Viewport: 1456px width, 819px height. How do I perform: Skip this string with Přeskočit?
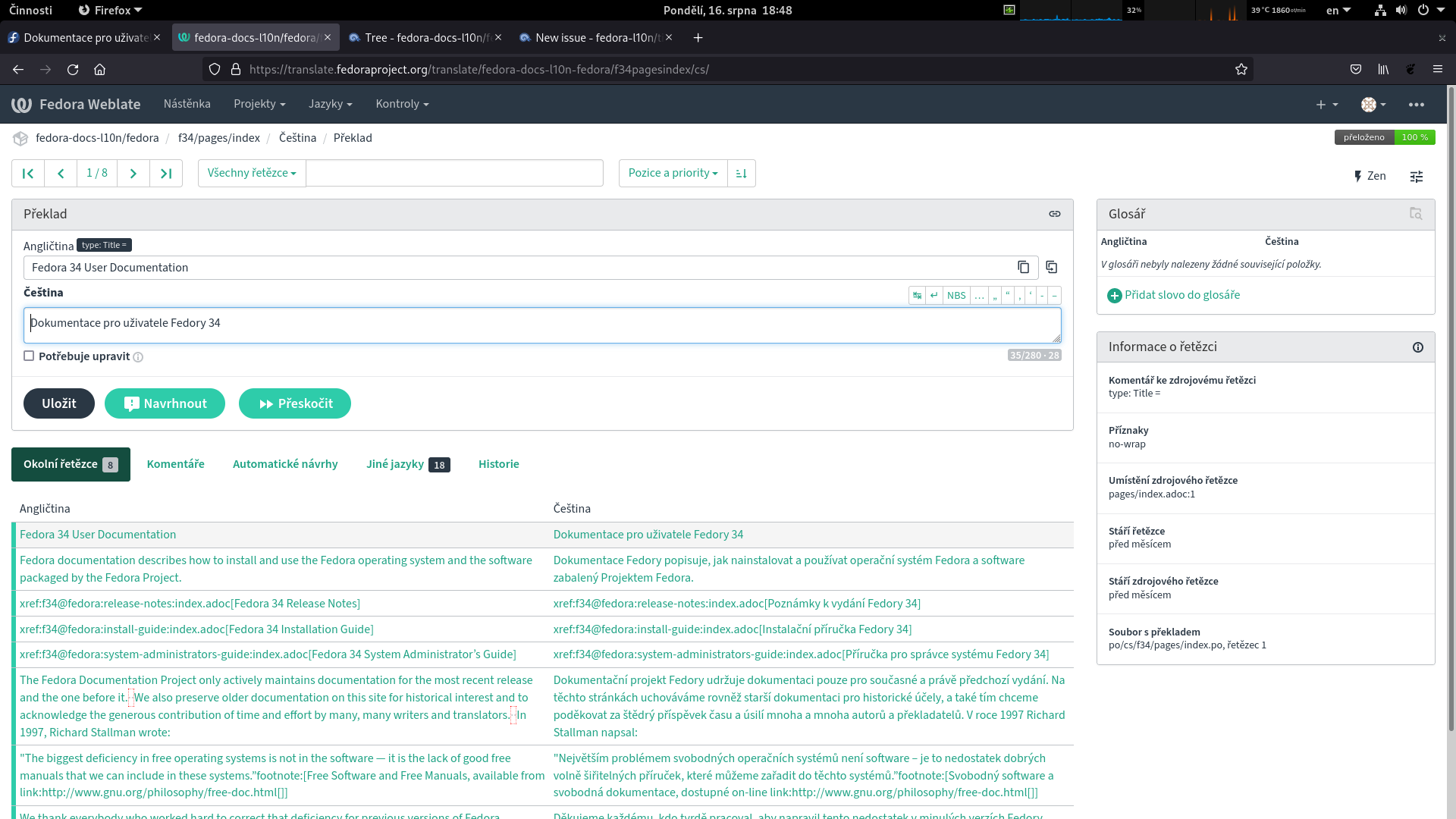295,404
